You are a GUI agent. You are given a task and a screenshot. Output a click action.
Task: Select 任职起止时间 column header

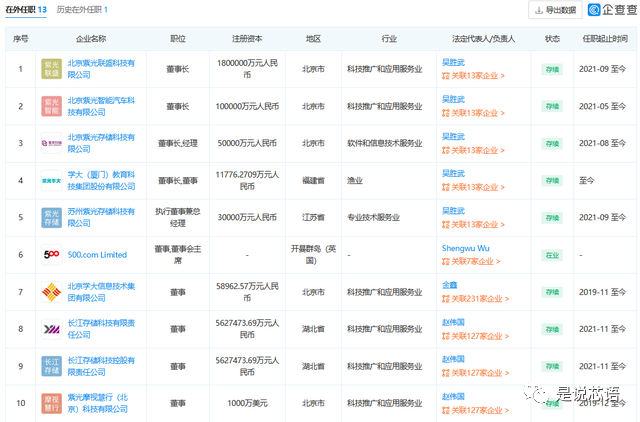pos(604,39)
